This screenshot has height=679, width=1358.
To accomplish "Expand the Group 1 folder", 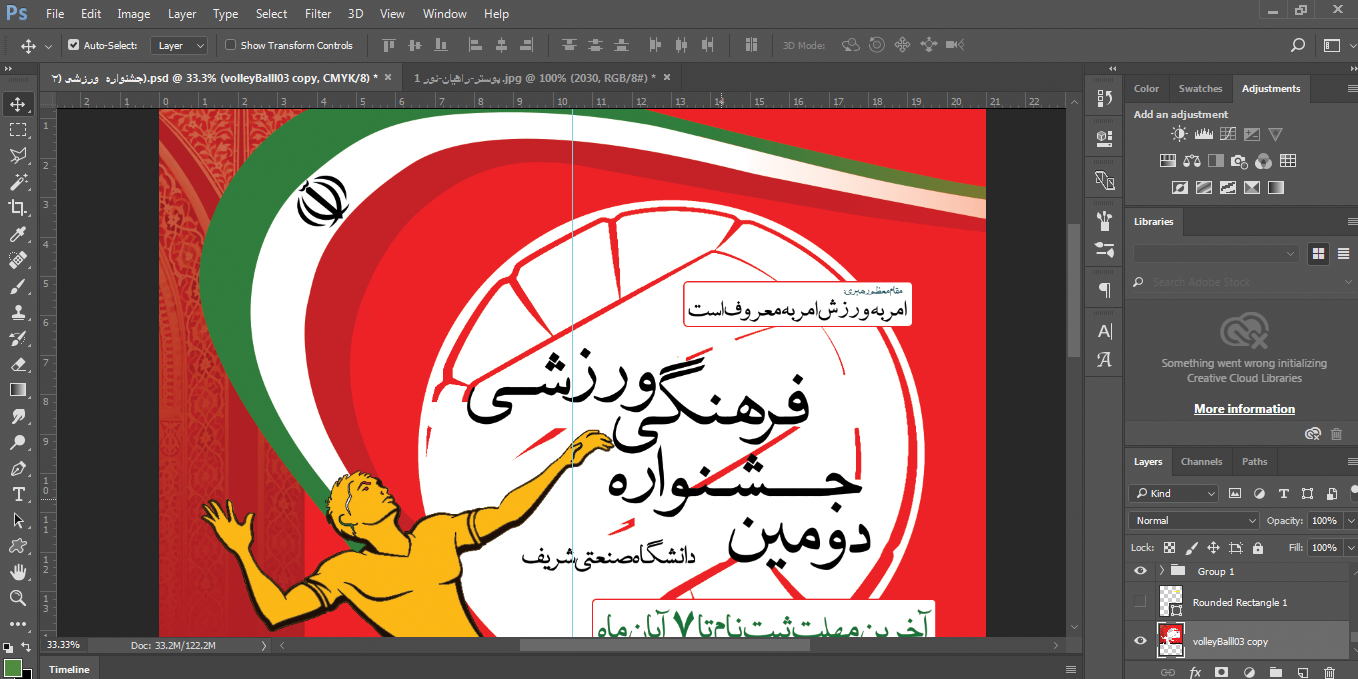I will (1161, 571).
